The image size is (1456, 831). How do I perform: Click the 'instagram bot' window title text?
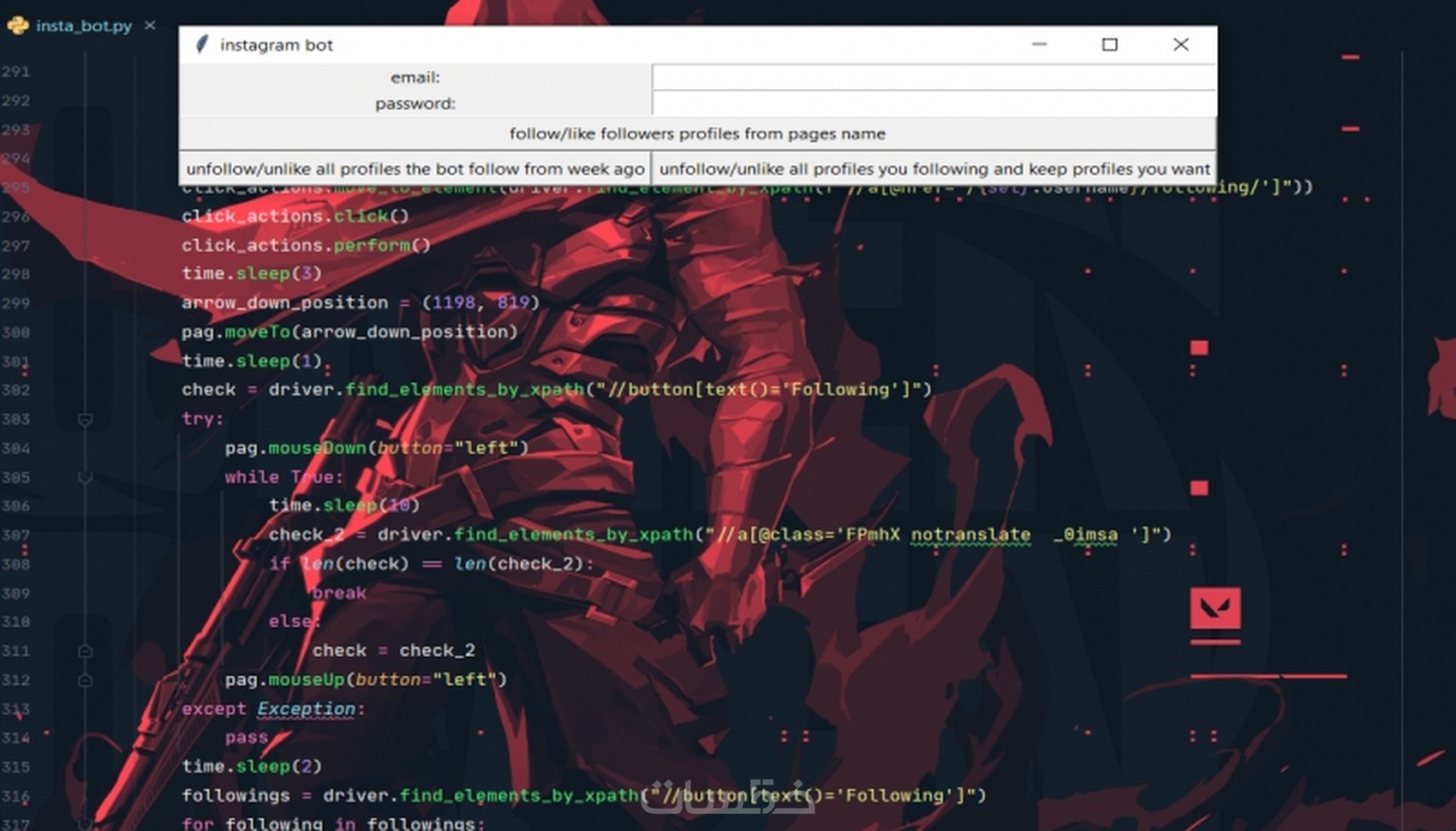click(276, 45)
